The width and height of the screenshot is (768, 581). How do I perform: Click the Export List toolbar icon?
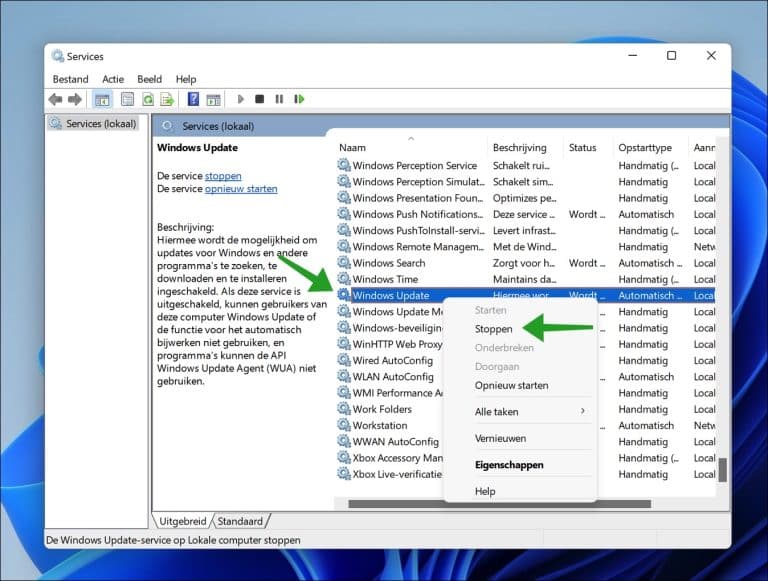click(x=167, y=99)
